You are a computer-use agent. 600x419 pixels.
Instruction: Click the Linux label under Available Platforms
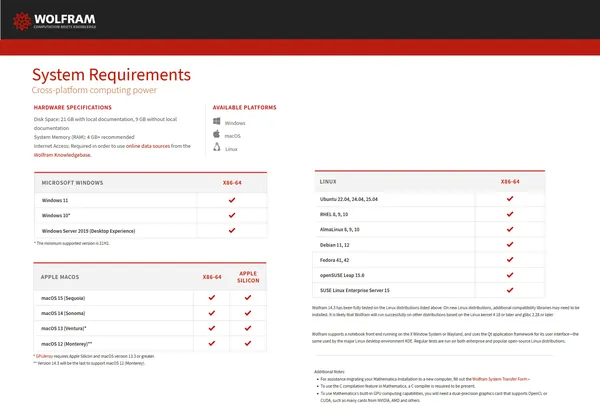coord(231,149)
